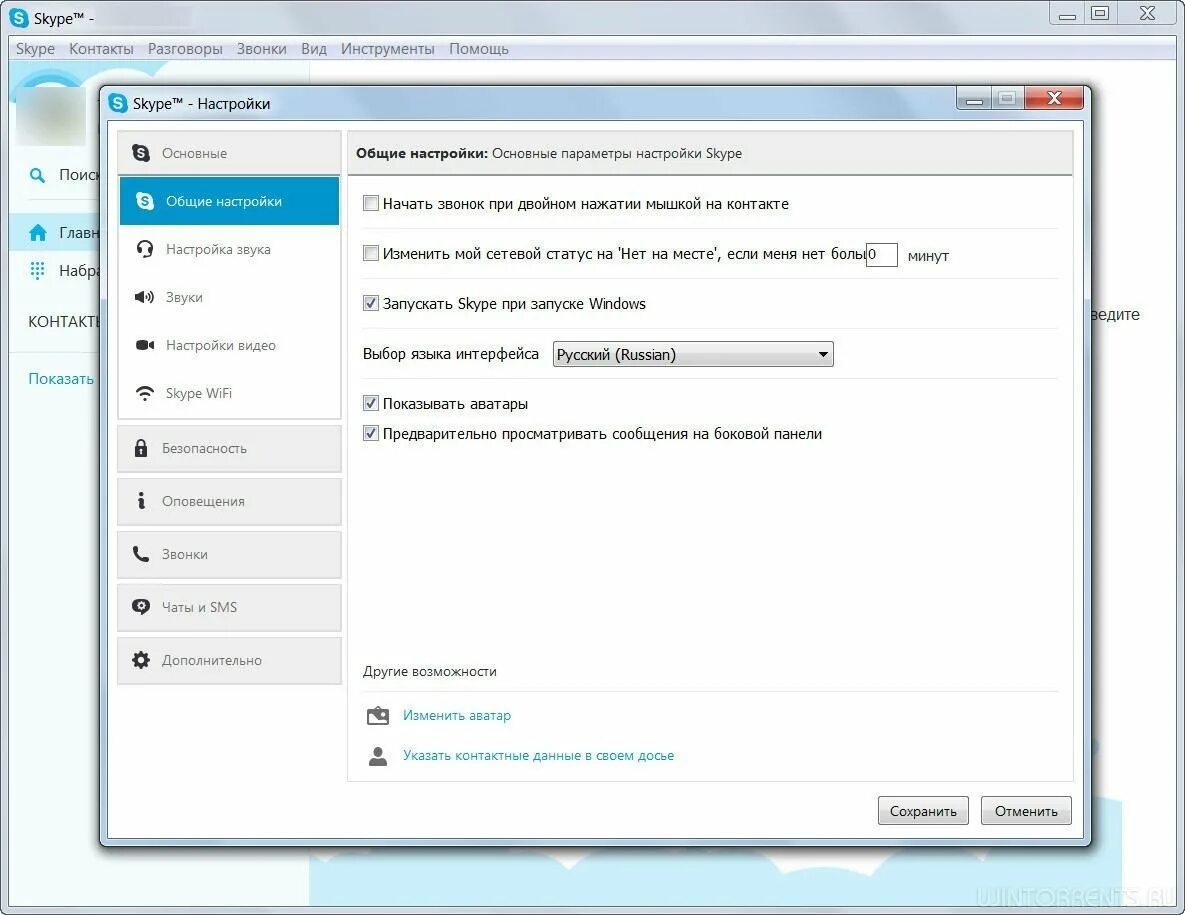Click the padlock icon for Безопасность
Image resolution: width=1185 pixels, height=915 pixels.
tap(141, 448)
